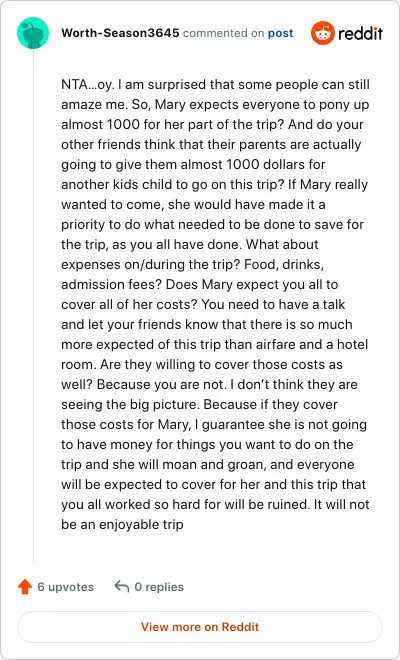Click the line 'expenses on/during the trip? Food, drinks,'

click(192, 265)
